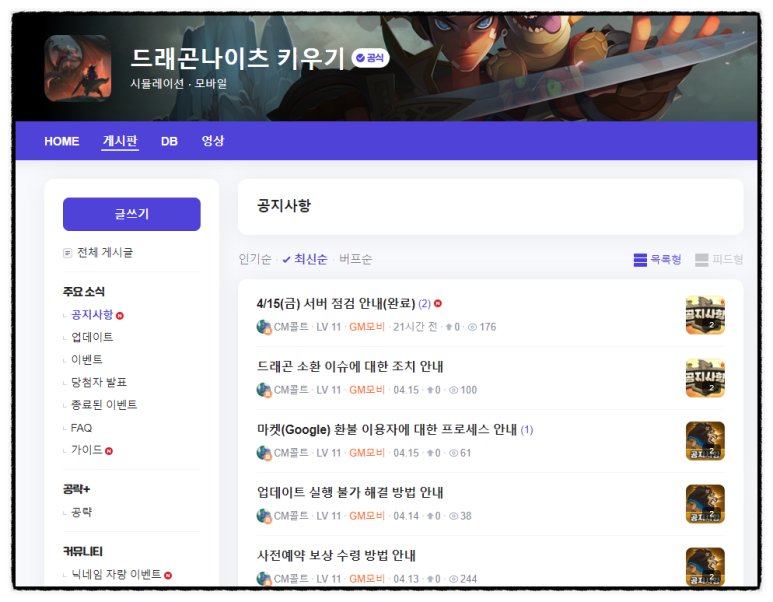Viewport: 773px width, 602px height.
Task: Switch to the 영상 tab
Action: pos(212,141)
